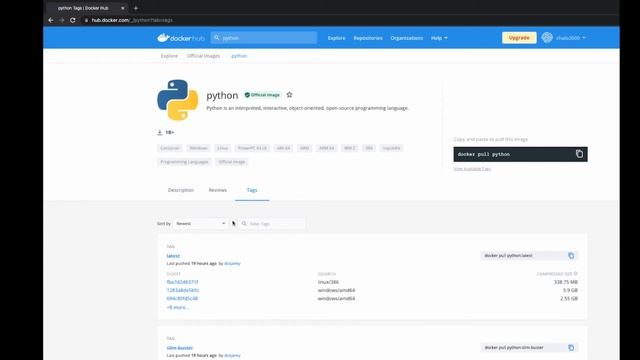Click the Windows filter chip

[x=199, y=148]
